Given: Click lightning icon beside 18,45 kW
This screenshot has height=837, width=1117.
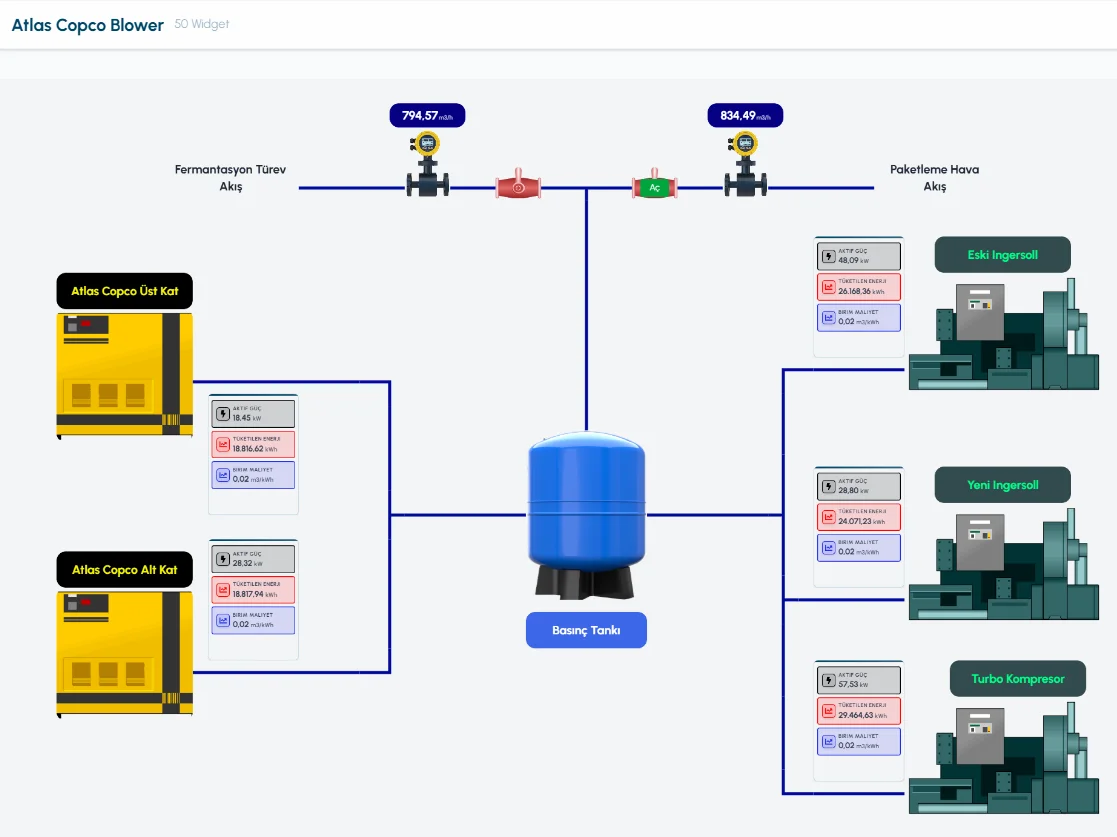Looking at the screenshot, I should click(x=223, y=414).
